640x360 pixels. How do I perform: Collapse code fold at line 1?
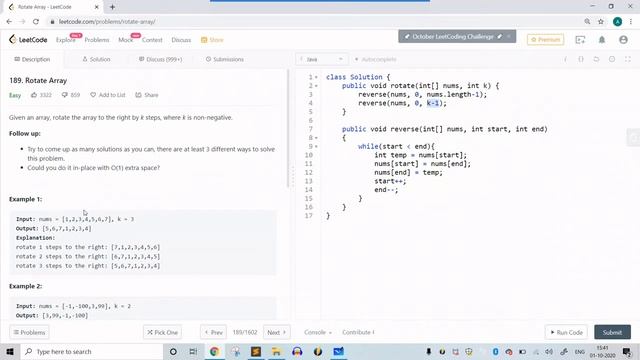click(x=316, y=77)
